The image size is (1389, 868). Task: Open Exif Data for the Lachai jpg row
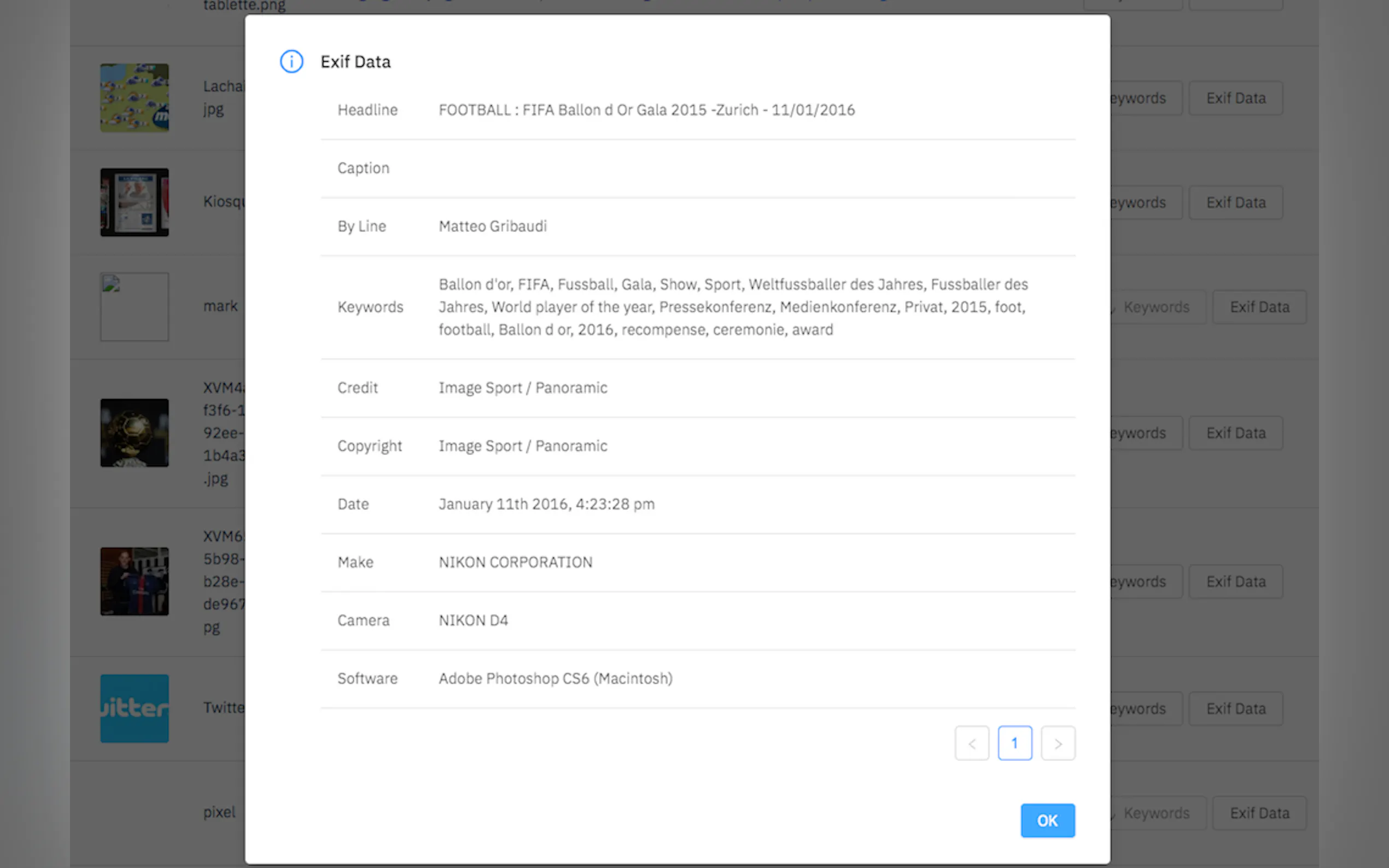tap(1235, 98)
